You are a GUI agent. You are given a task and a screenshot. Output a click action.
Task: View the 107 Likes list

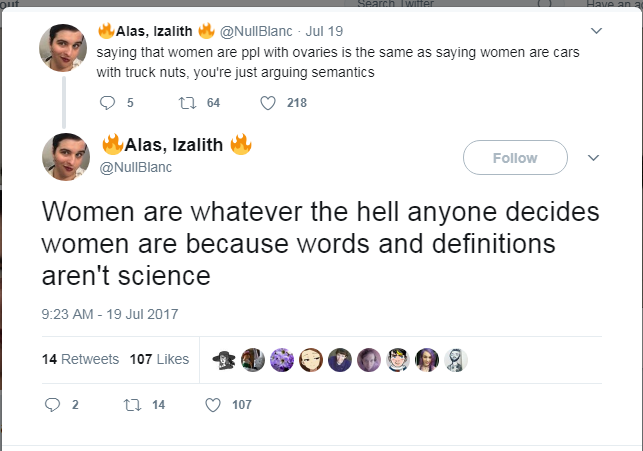pos(159,359)
